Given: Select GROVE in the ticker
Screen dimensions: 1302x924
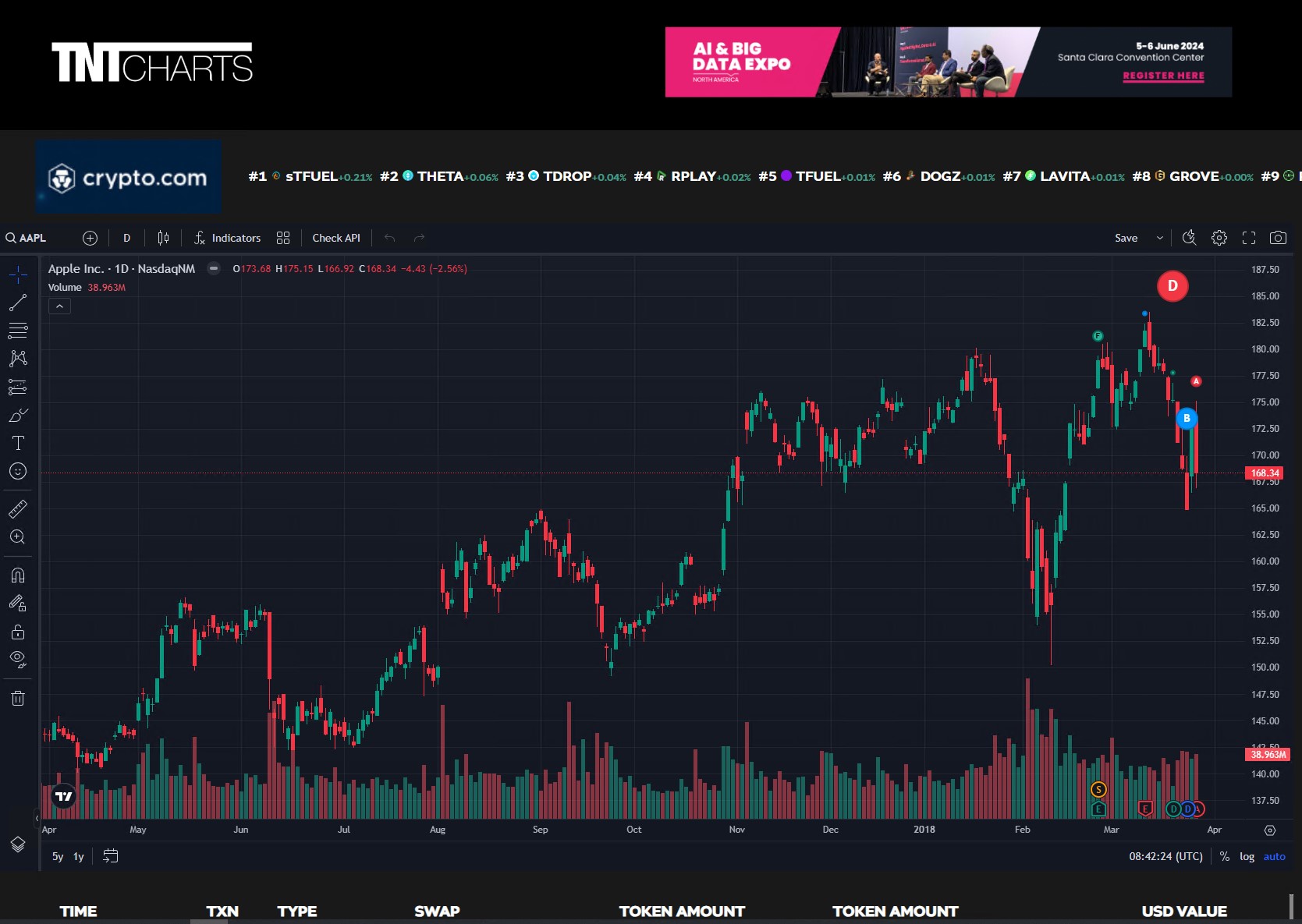Looking at the screenshot, I should point(1194,176).
